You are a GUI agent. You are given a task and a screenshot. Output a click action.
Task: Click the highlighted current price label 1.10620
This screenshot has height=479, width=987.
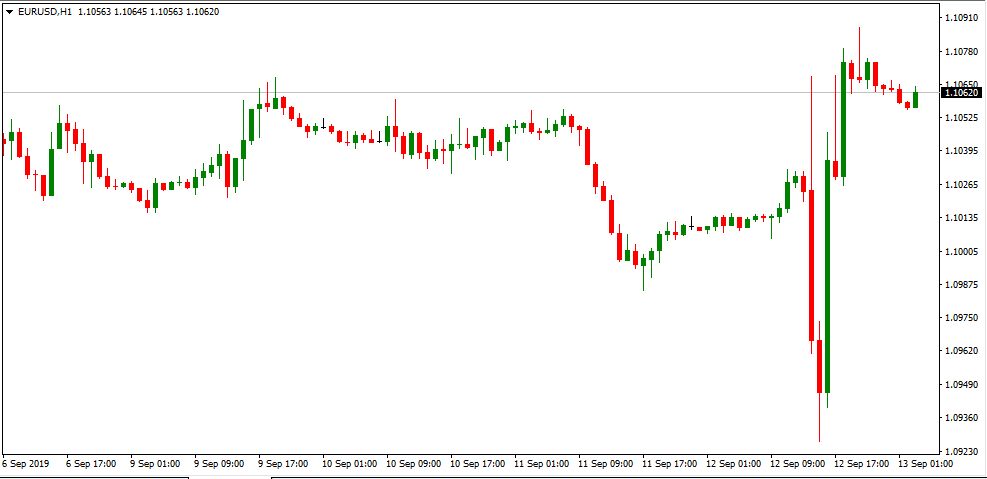962,93
